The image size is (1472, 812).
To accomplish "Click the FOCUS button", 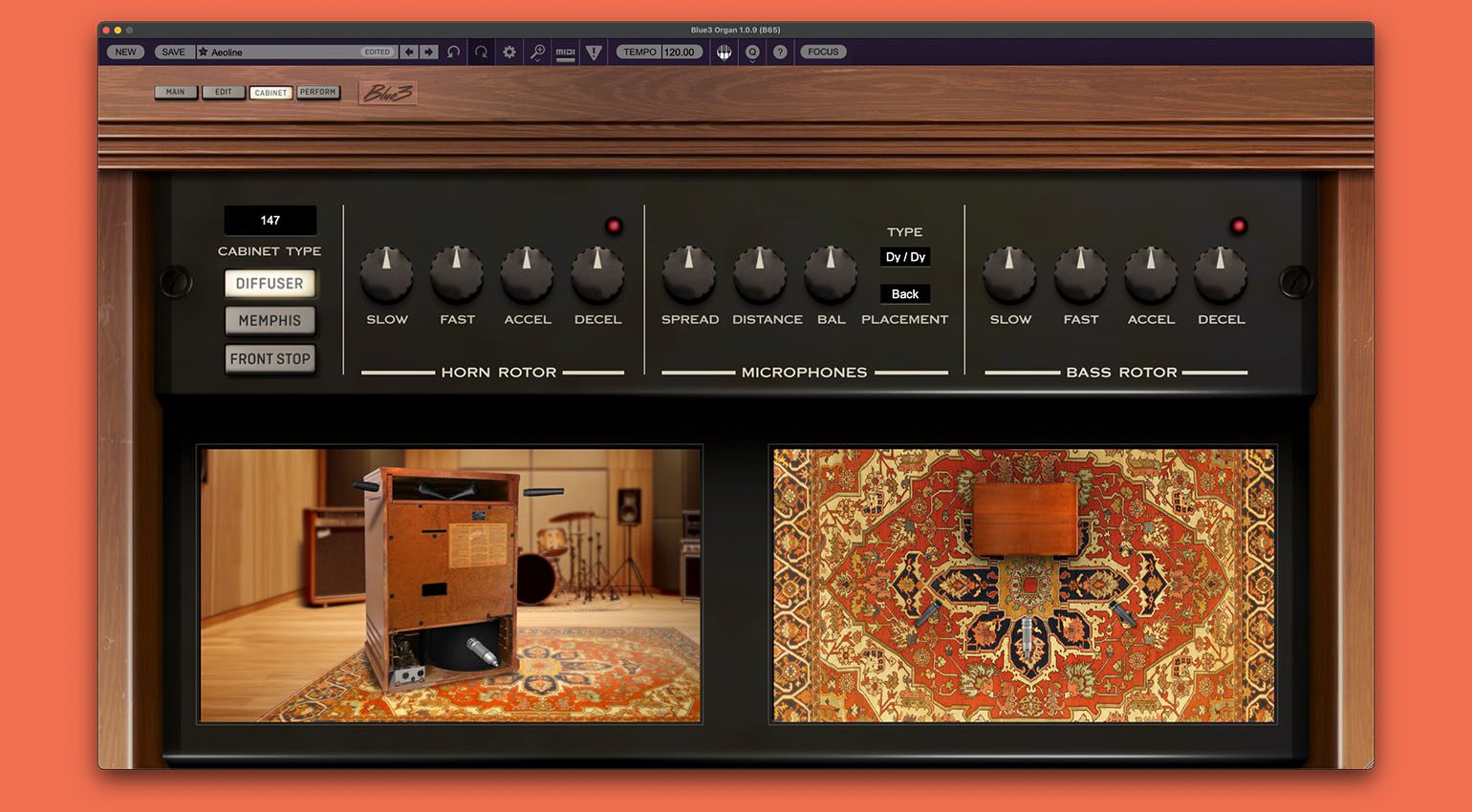I will pyautogui.click(x=823, y=52).
